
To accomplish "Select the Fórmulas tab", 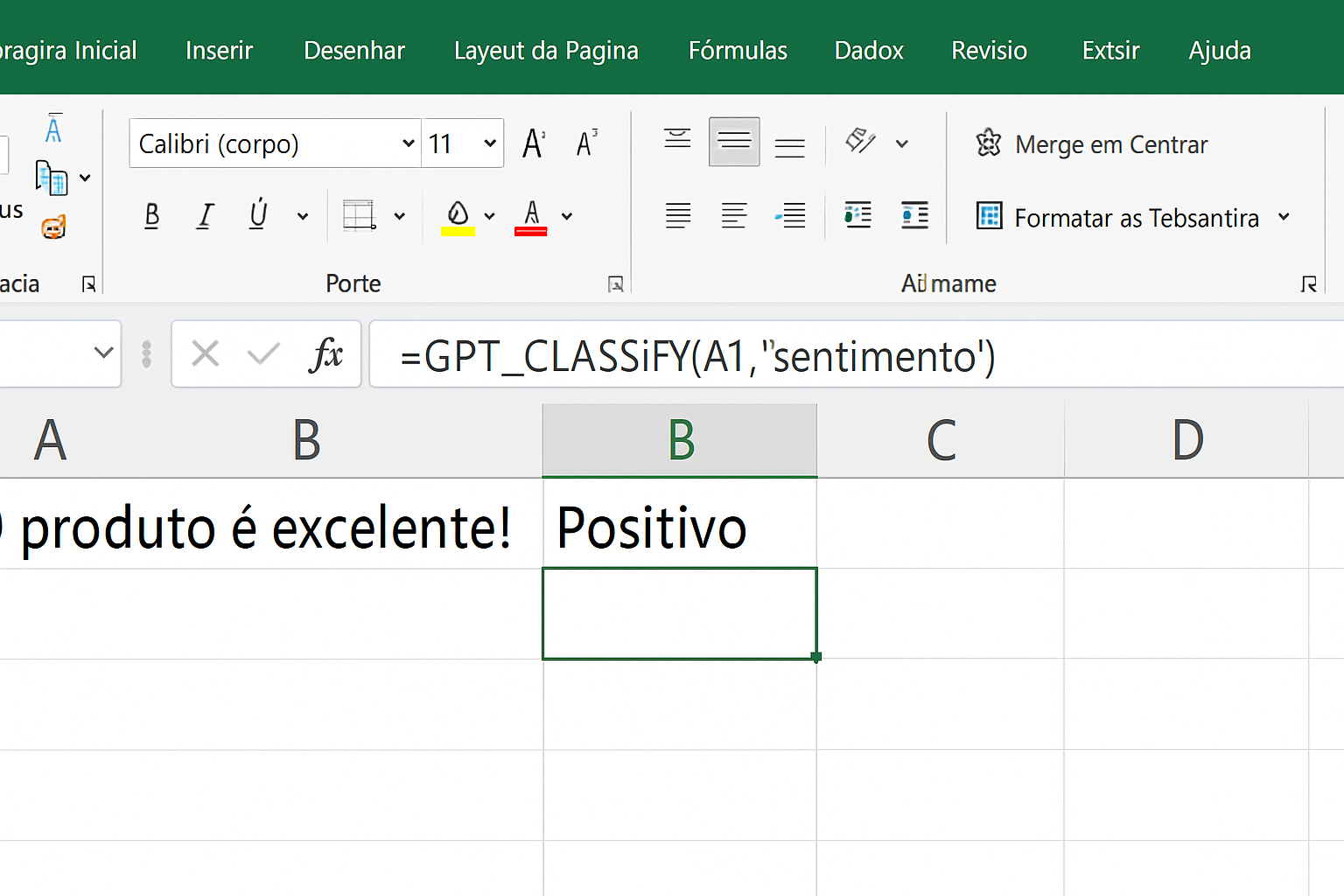I will tap(738, 51).
